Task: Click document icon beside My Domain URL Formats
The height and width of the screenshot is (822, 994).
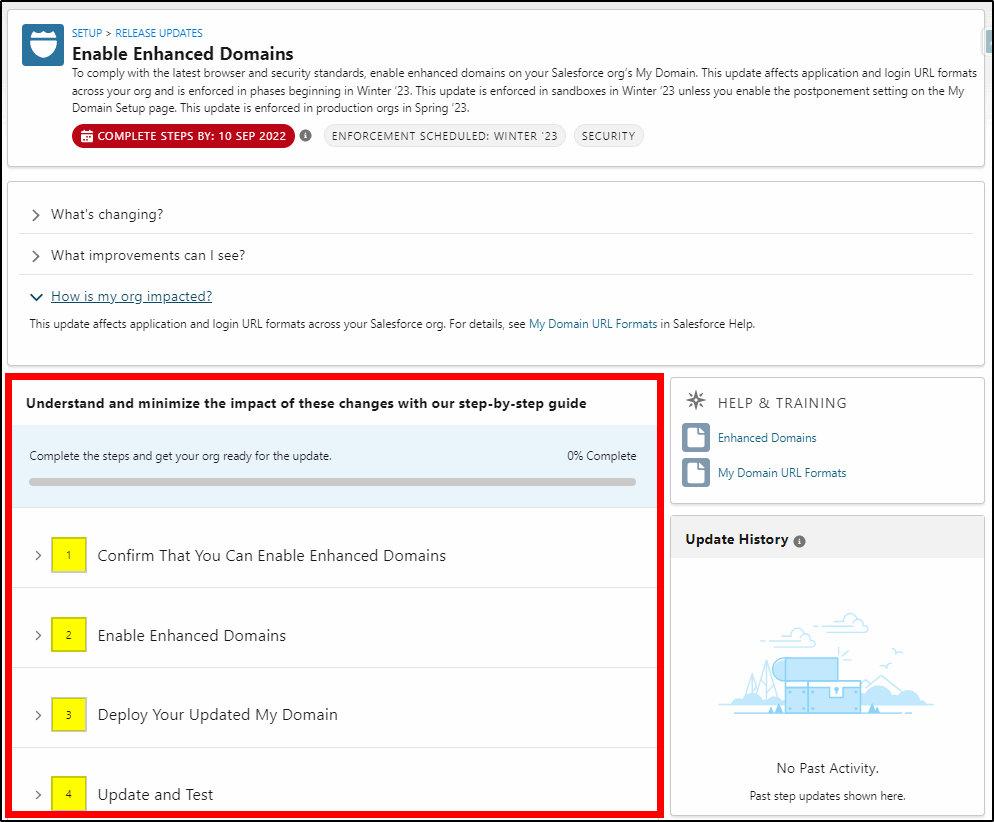Action: tap(696, 473)
